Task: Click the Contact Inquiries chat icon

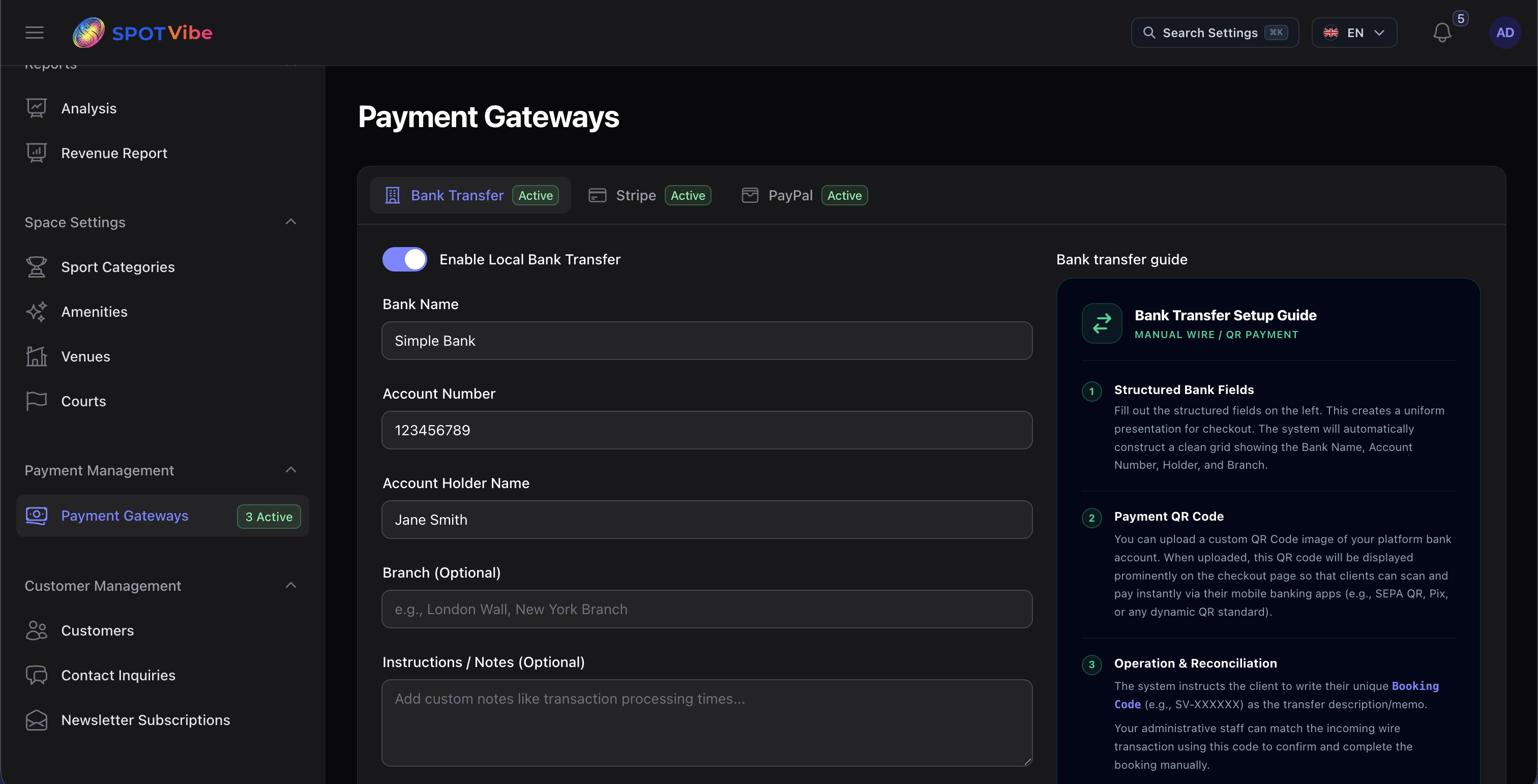Action: tap(37, 675)
